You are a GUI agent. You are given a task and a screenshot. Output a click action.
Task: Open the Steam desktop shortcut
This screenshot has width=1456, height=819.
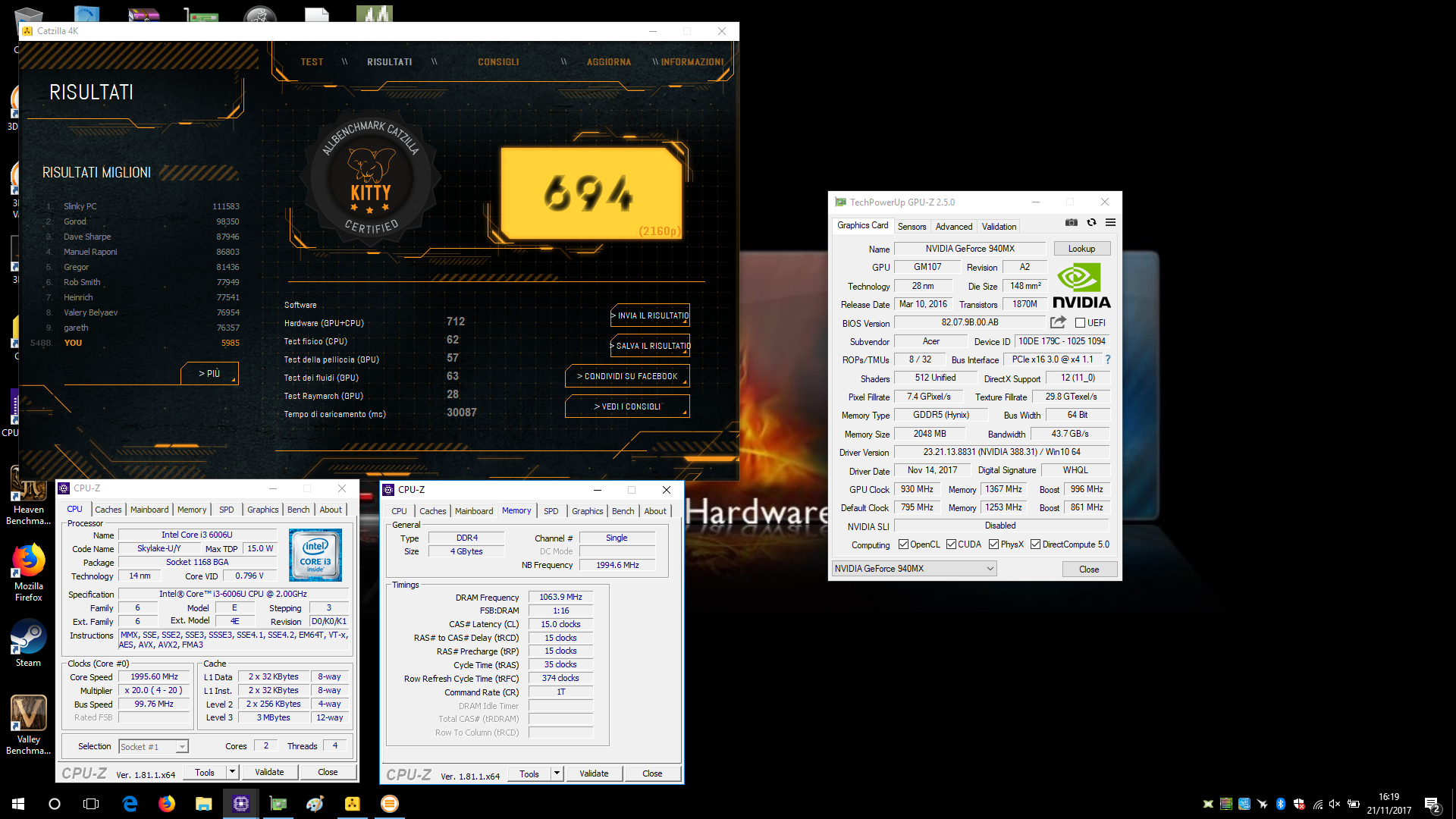pyautogui.click(x=28, y=643)
